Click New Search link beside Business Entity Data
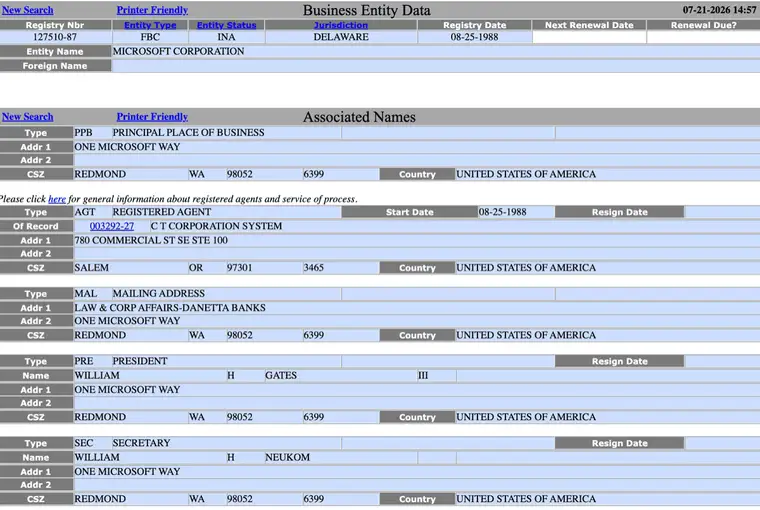The width and height of the screenshot is (760, 510). tap(28, 10)
